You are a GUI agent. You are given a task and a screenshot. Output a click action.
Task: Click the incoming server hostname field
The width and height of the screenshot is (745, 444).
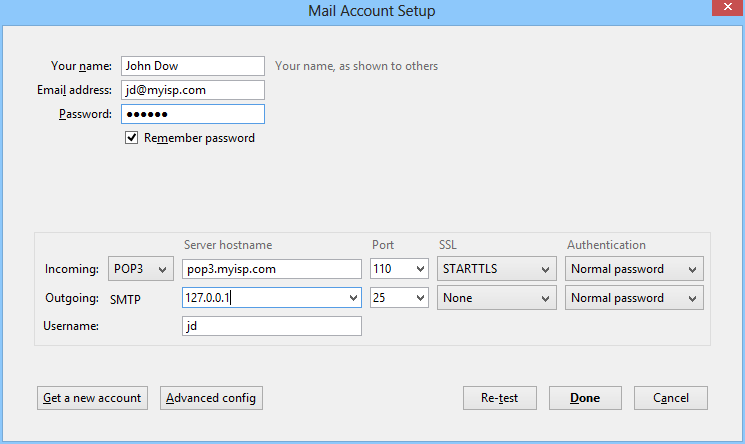(272, 269)
